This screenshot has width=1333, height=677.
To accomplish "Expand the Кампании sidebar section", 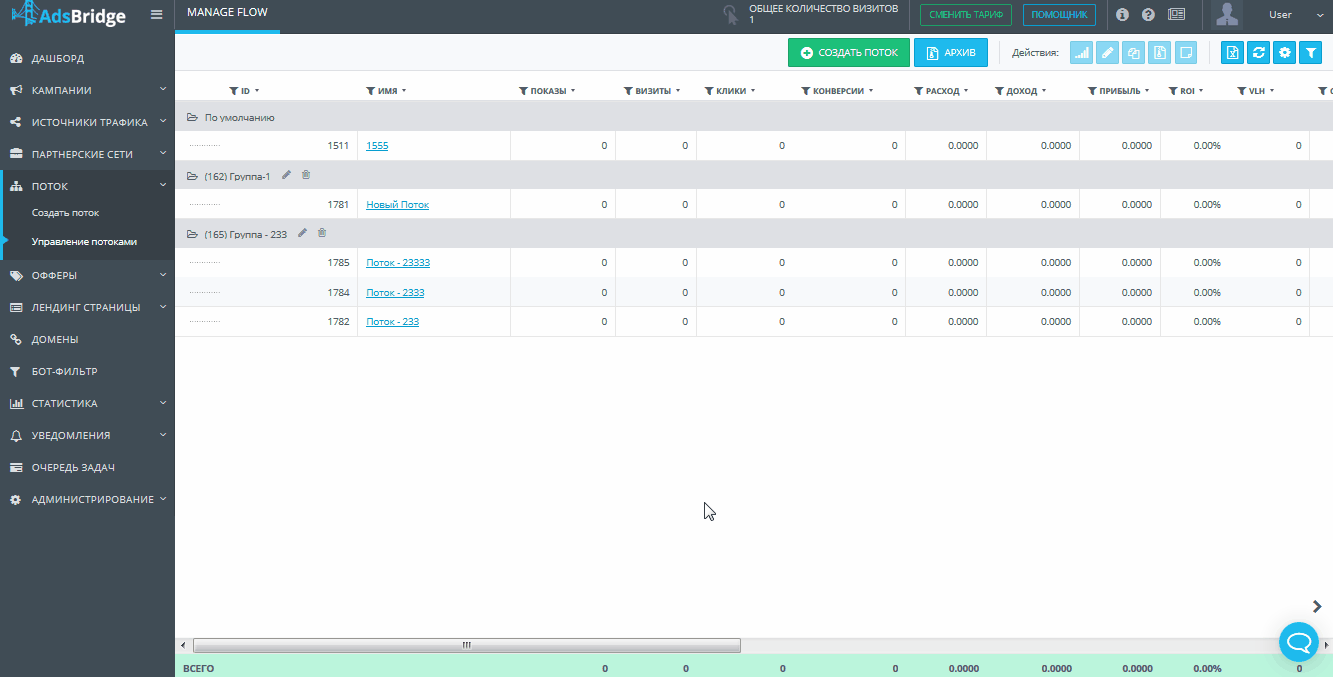I will (87, 90).
